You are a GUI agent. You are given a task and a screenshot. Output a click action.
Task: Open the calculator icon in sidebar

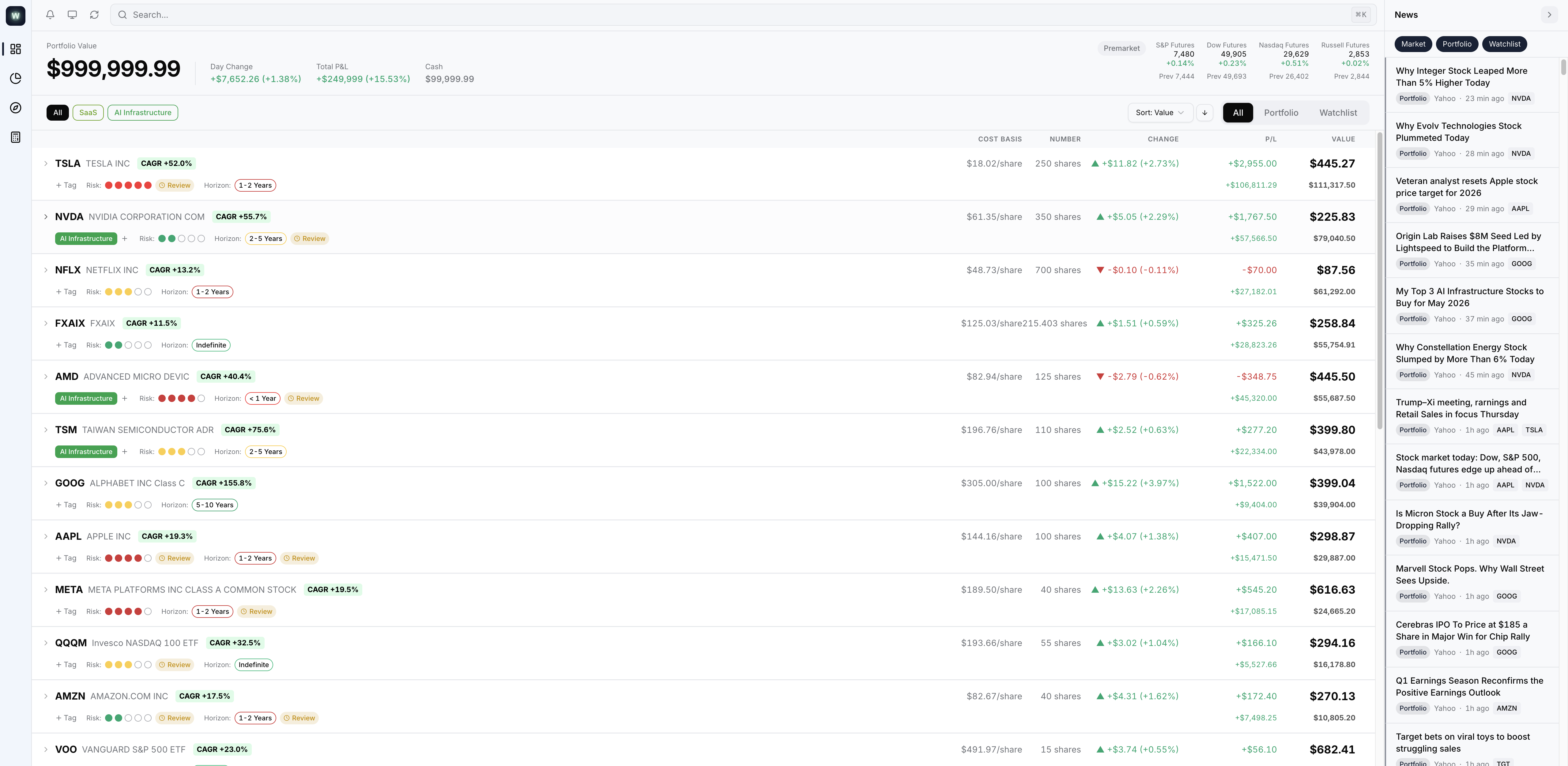click(16, 137)
